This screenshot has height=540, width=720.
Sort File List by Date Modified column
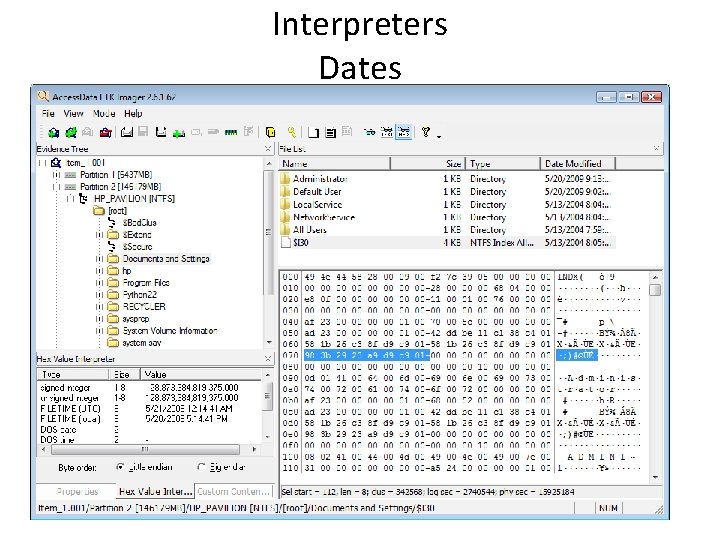[578, 163]
